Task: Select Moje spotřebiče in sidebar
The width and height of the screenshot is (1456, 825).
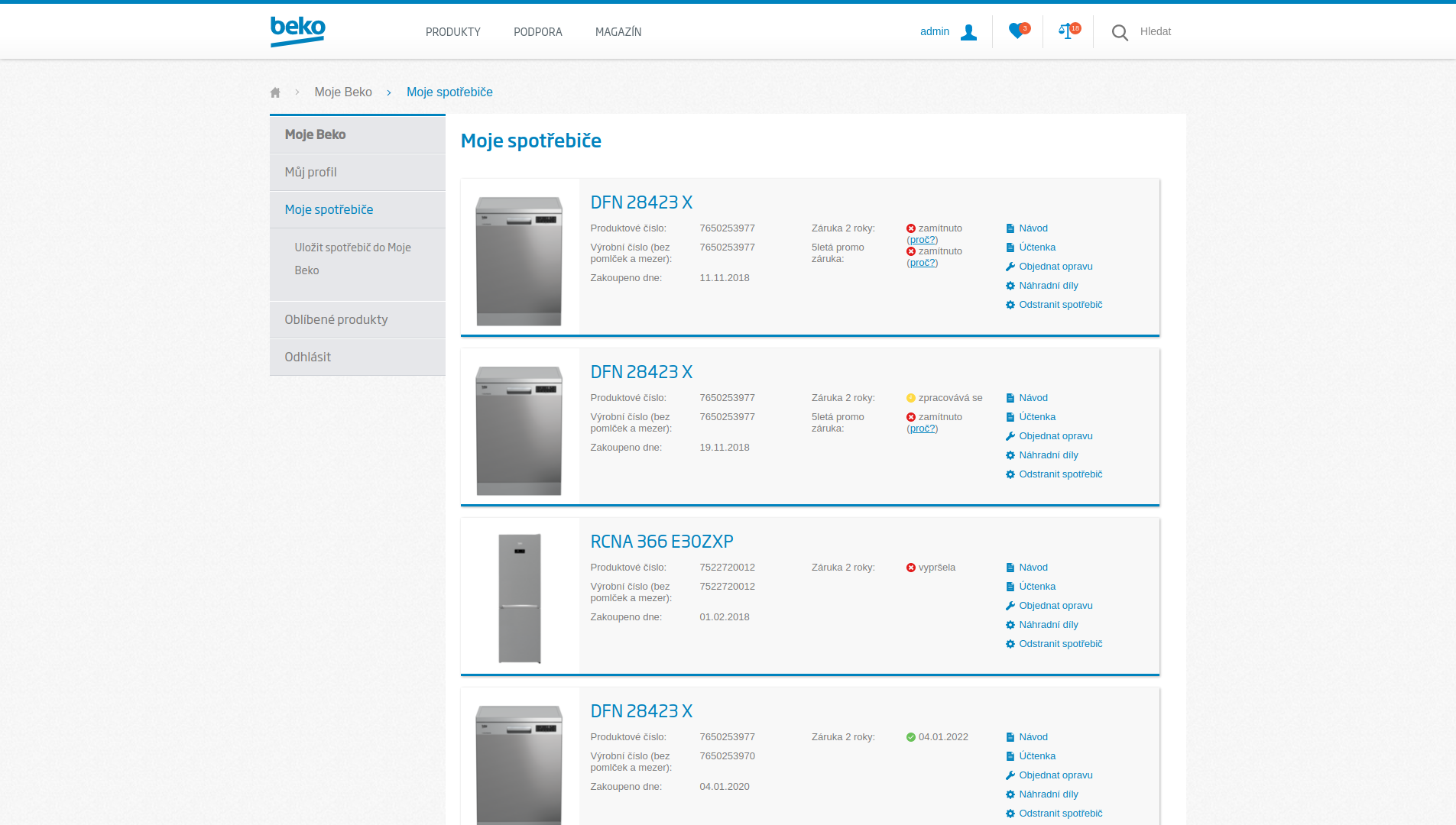Action: pos(358,210)
